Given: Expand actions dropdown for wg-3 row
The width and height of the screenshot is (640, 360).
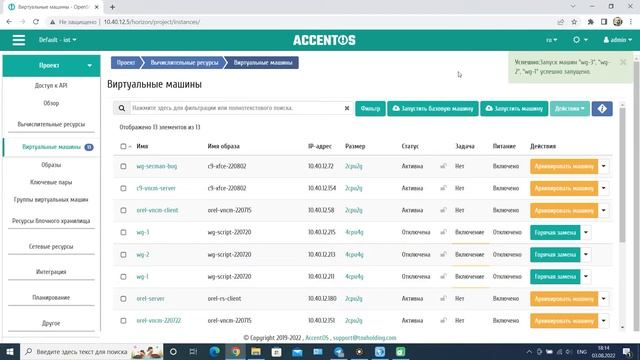Looking at the screenshot, I should (586, 232).
